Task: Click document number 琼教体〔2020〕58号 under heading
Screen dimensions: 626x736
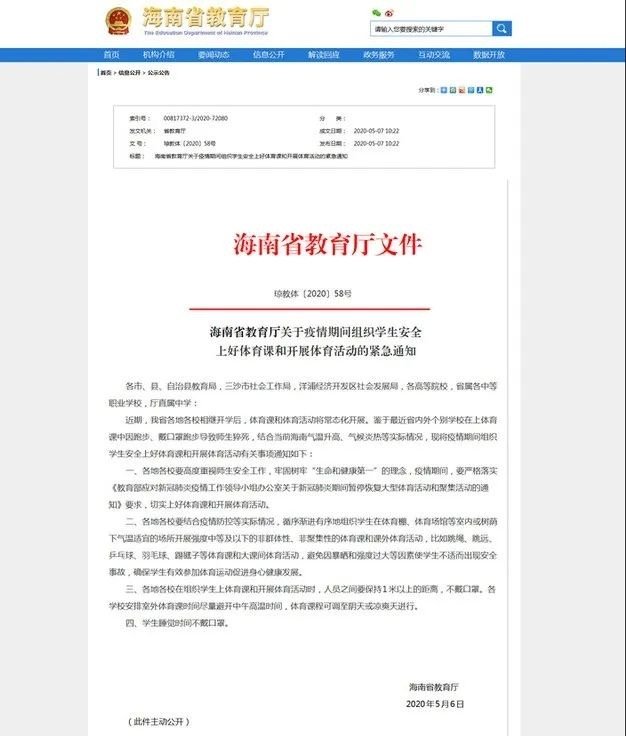Action: pos(313,294)
